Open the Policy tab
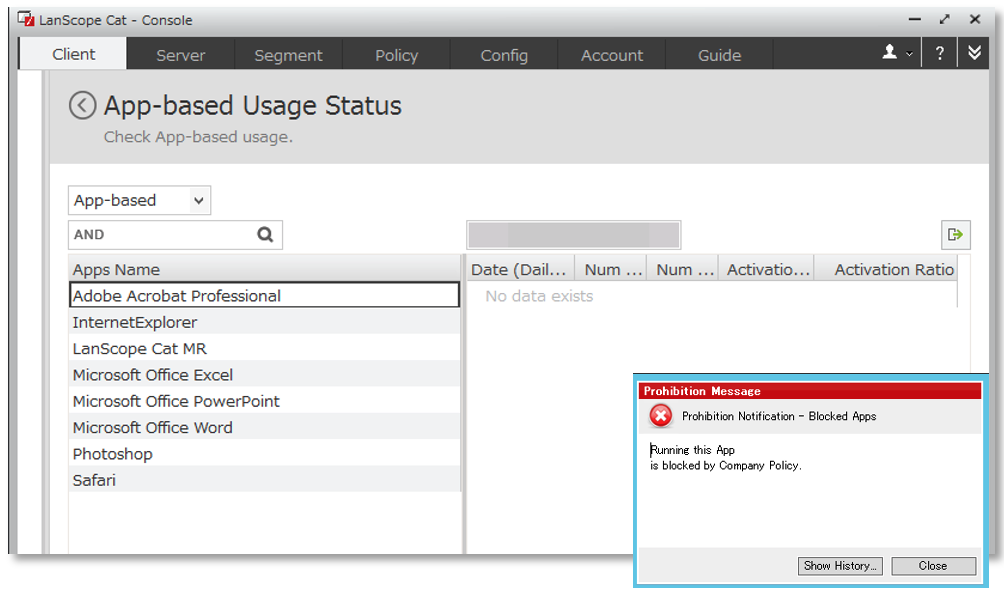The height and width of the screenshot is (597, 1004). (x=396, y=55)
